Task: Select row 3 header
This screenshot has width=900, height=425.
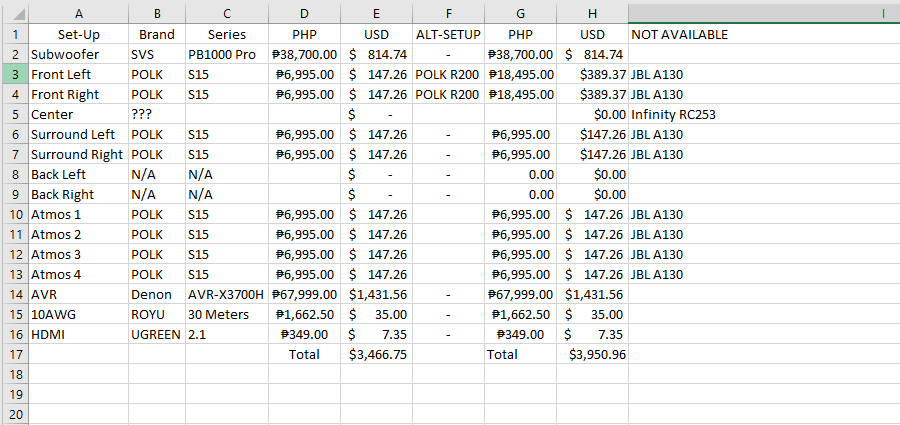Action: (14, 75)
